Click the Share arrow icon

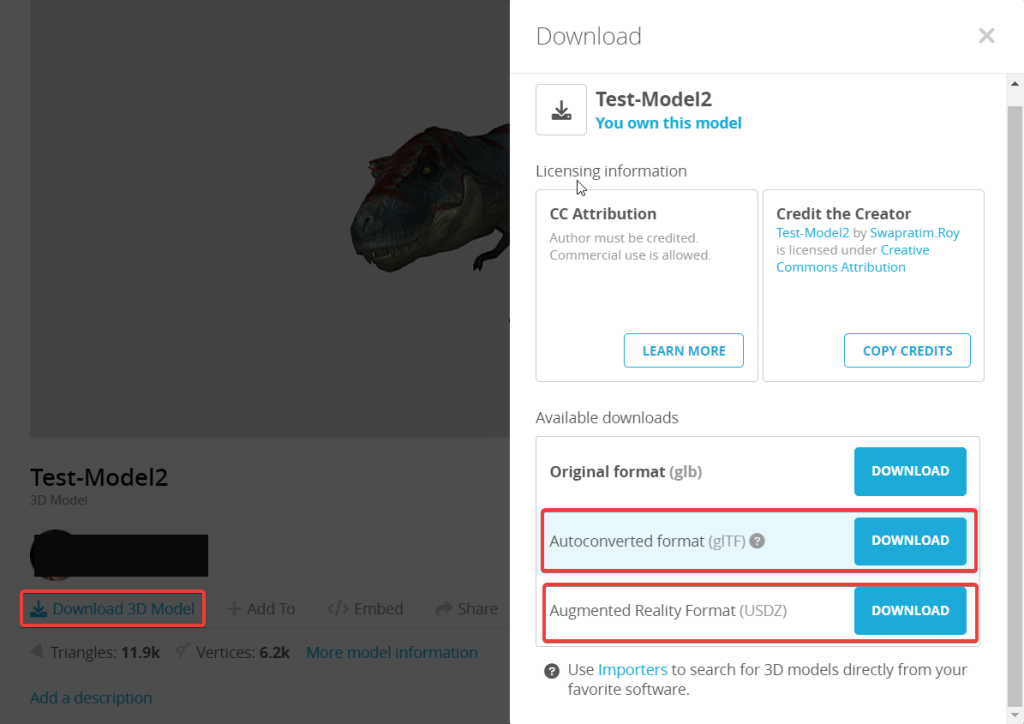444,609
